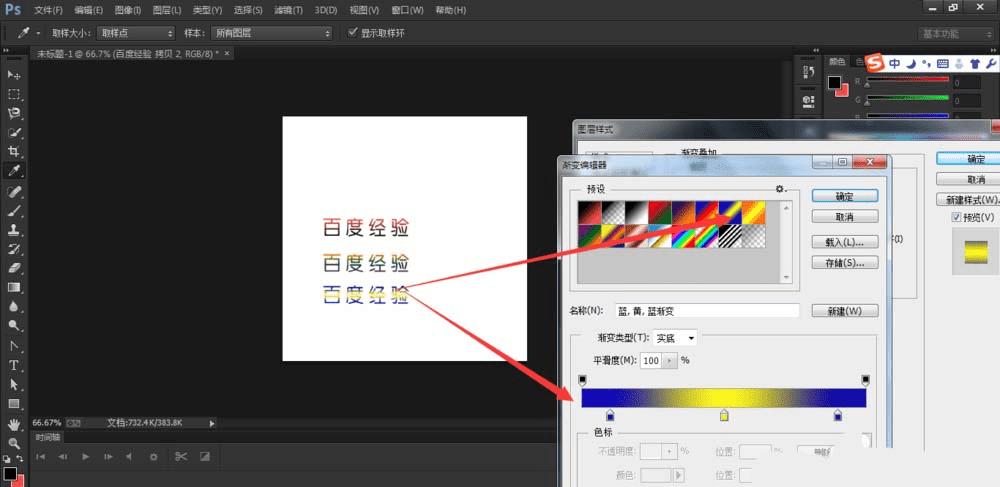Select the Hand tool
Viewport: 1000px width, 487px height.
(13, 424)
